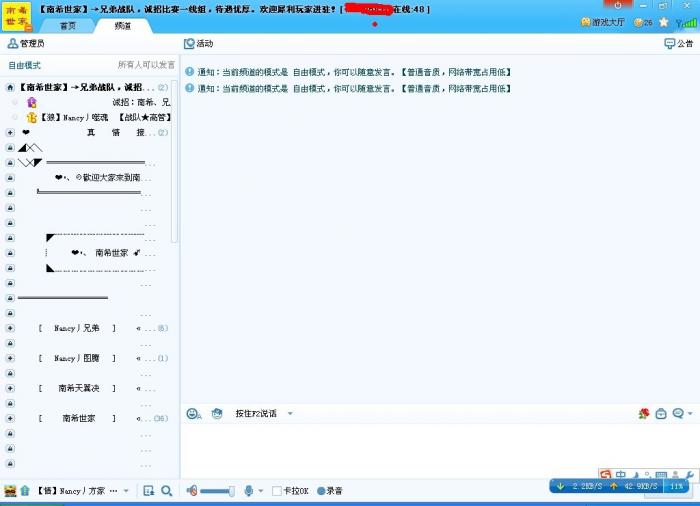
Task: Select the Nancy丿兄弟 channel name
Action: pyautogui.click(x=77, y=328)
